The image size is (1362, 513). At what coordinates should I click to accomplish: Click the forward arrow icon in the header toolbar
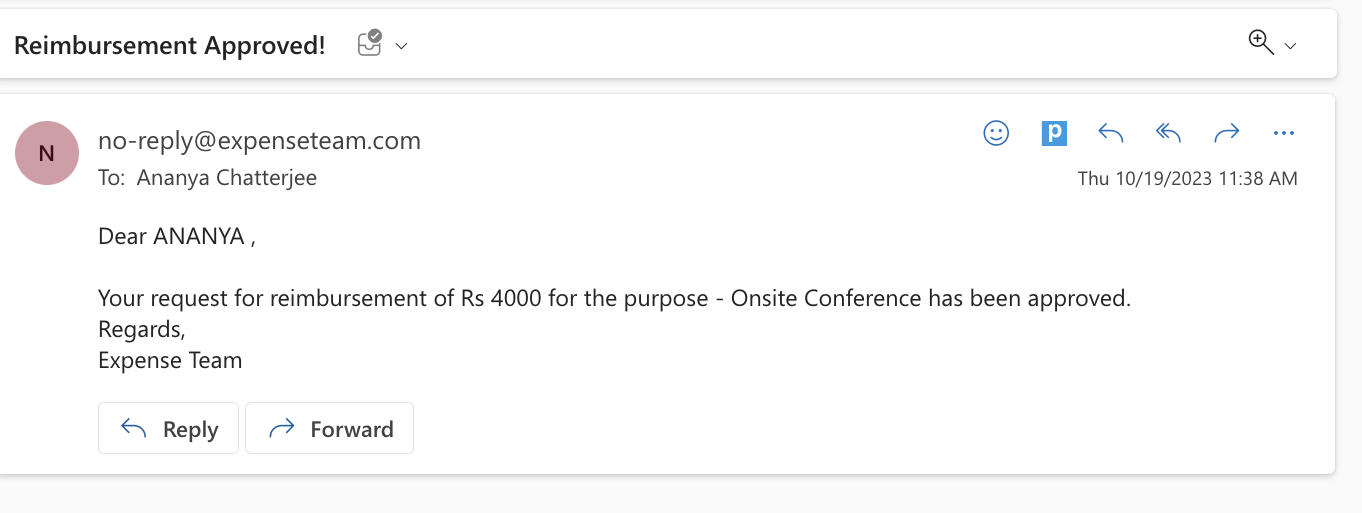[1226, 133]
